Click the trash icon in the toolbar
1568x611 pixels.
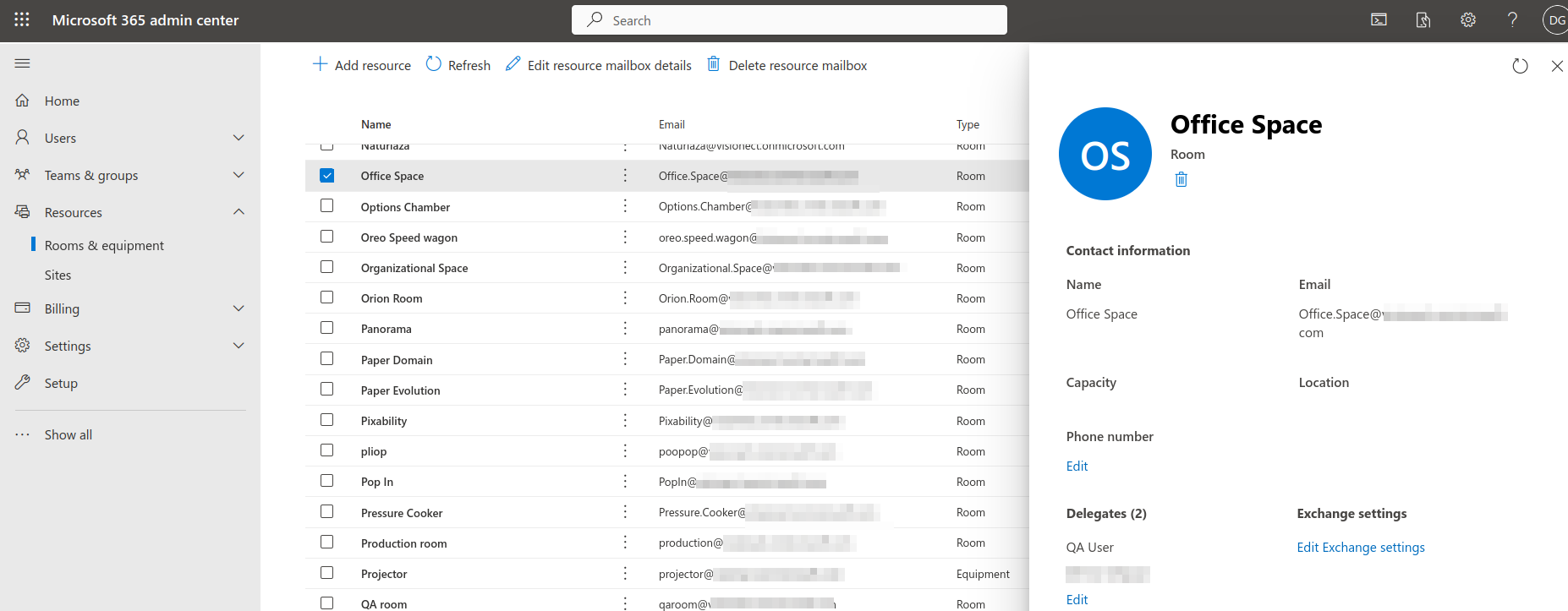click(x=714, y=64)
